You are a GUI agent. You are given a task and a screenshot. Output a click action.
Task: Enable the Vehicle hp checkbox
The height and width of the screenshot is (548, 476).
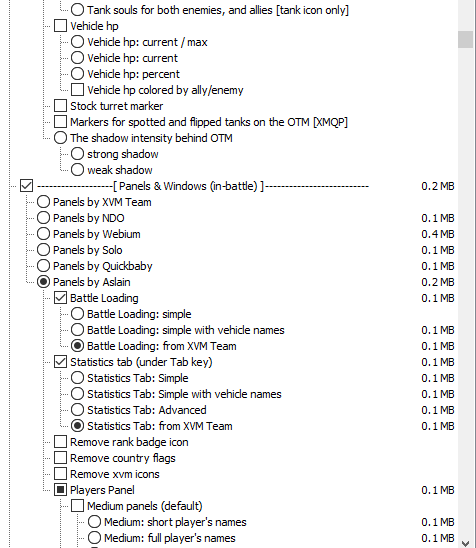point(60,26)
